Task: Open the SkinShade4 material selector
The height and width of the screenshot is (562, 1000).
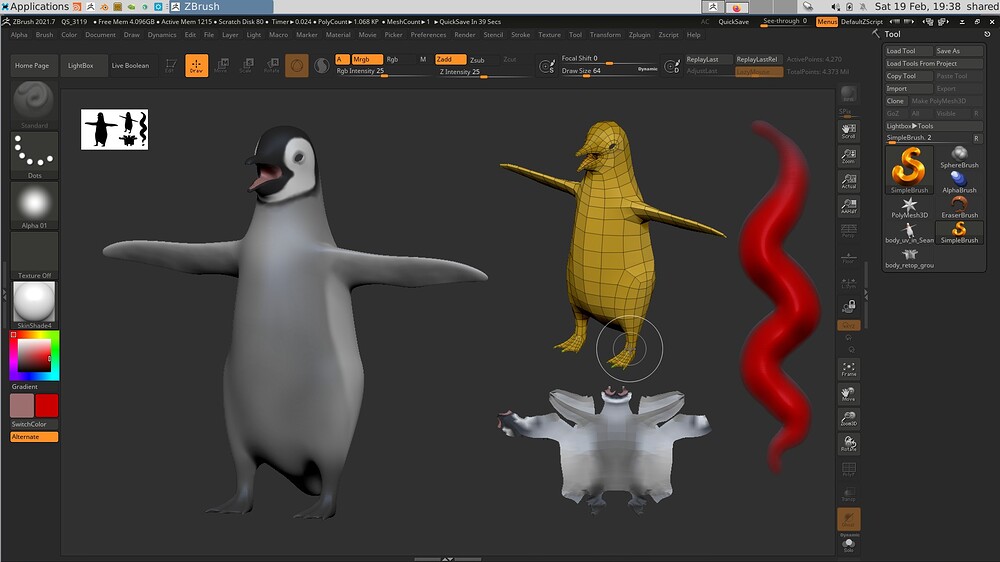Action: pos(34,305)
